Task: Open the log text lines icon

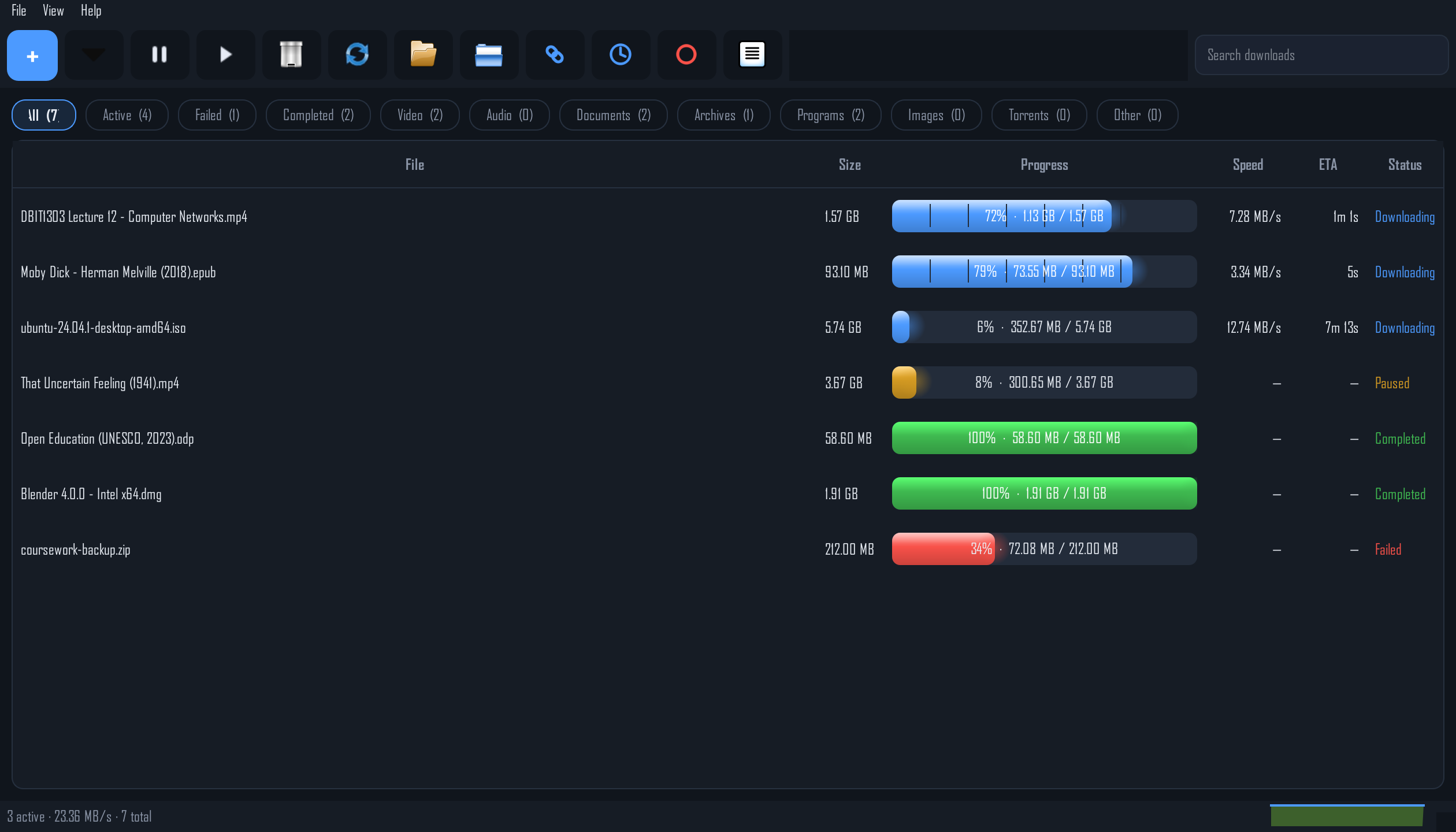Action: click(752, 55)
